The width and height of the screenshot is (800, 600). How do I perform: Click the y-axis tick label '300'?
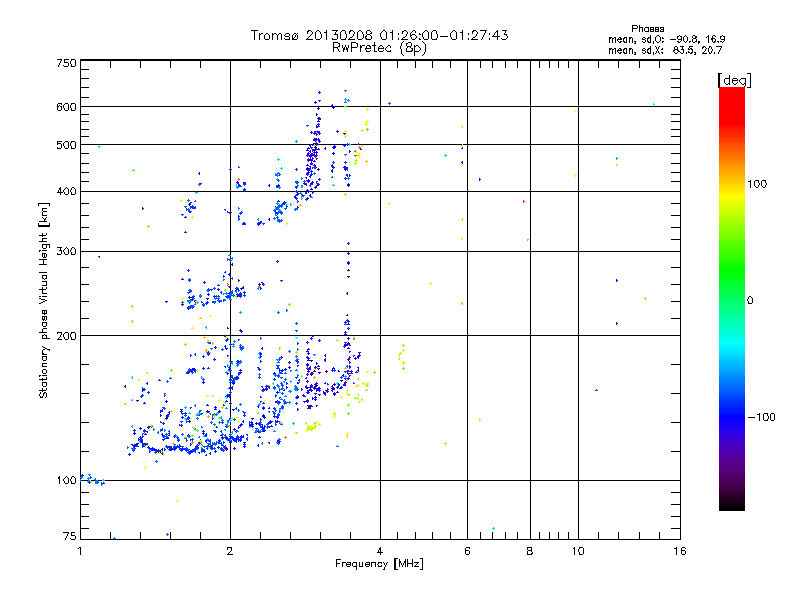tap(66, 251)
